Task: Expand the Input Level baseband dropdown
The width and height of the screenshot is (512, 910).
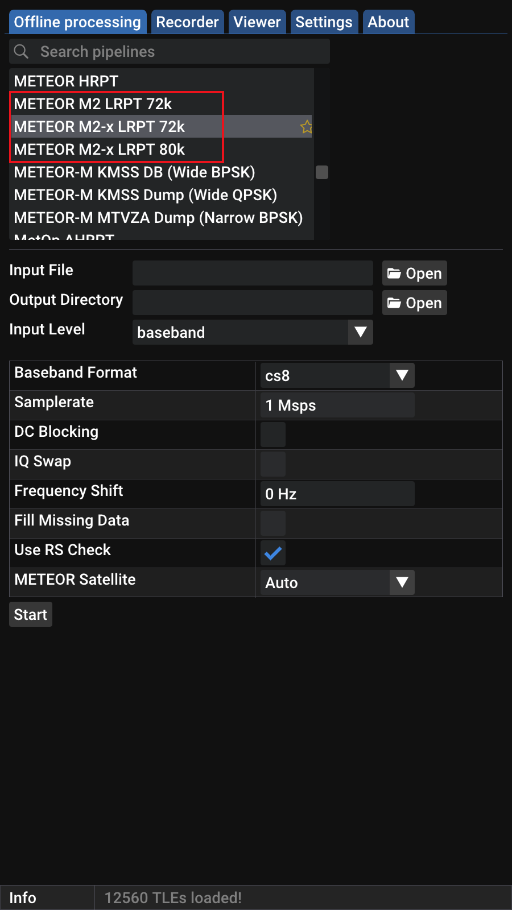Action: pyautogui.click(x=253, y=333)
